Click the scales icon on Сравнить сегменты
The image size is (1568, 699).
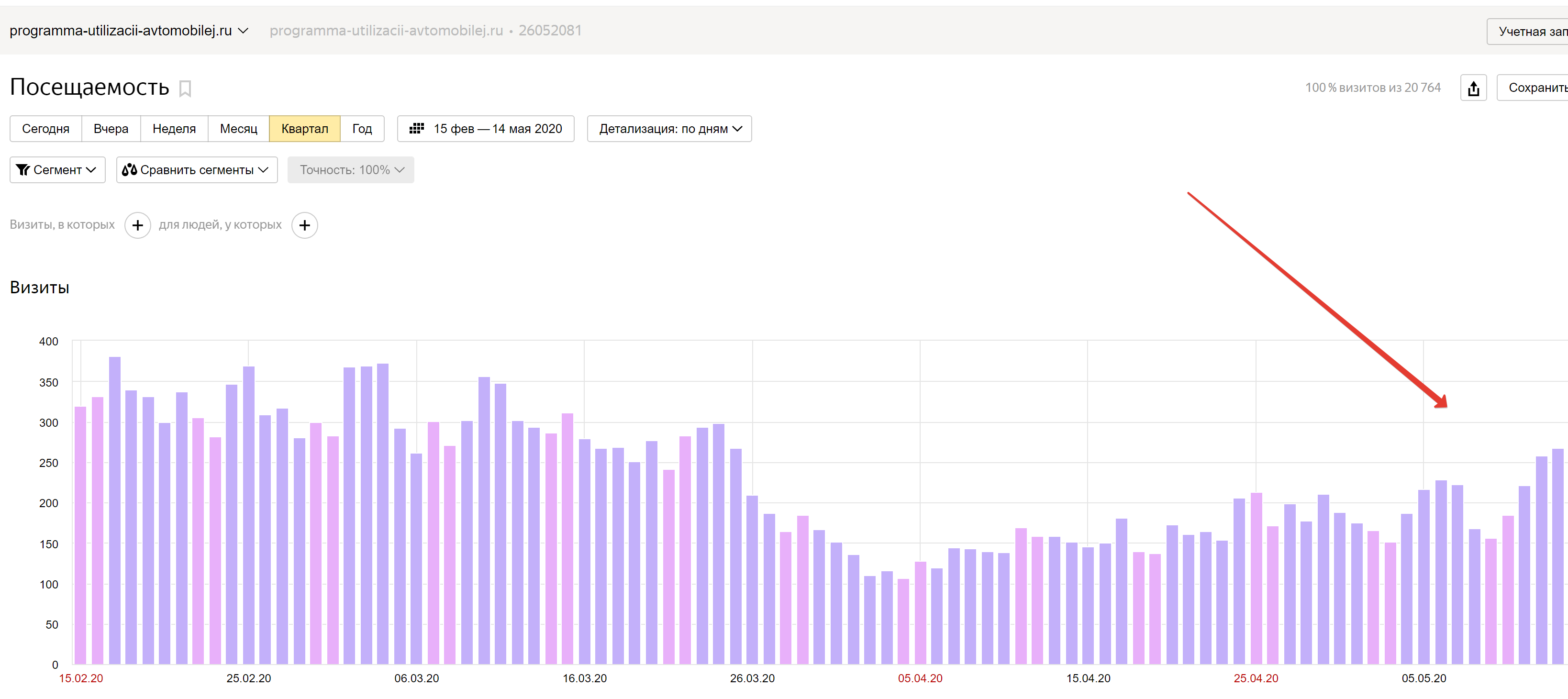click(x=129, y=170)
